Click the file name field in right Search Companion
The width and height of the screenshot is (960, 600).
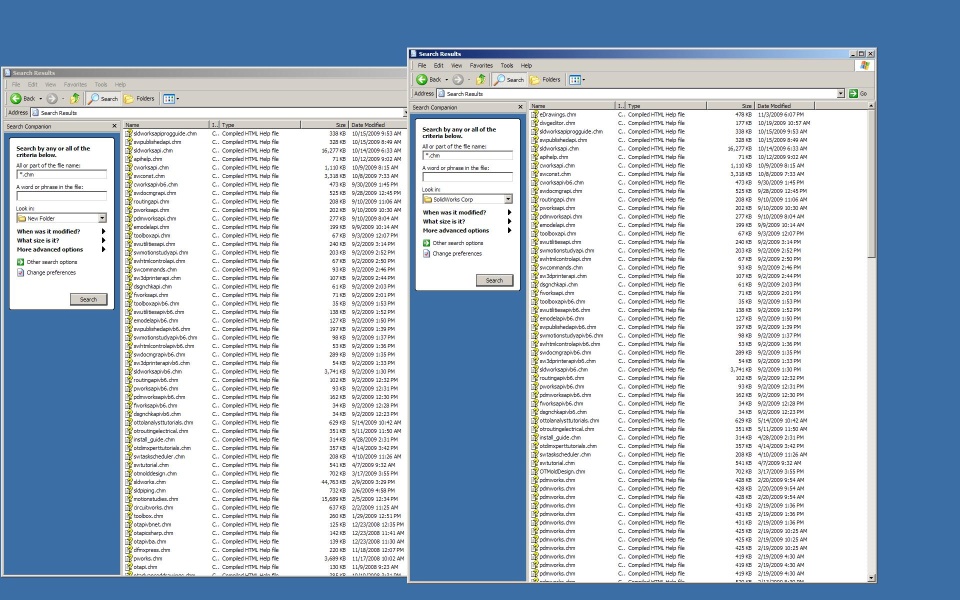point(468,156)
